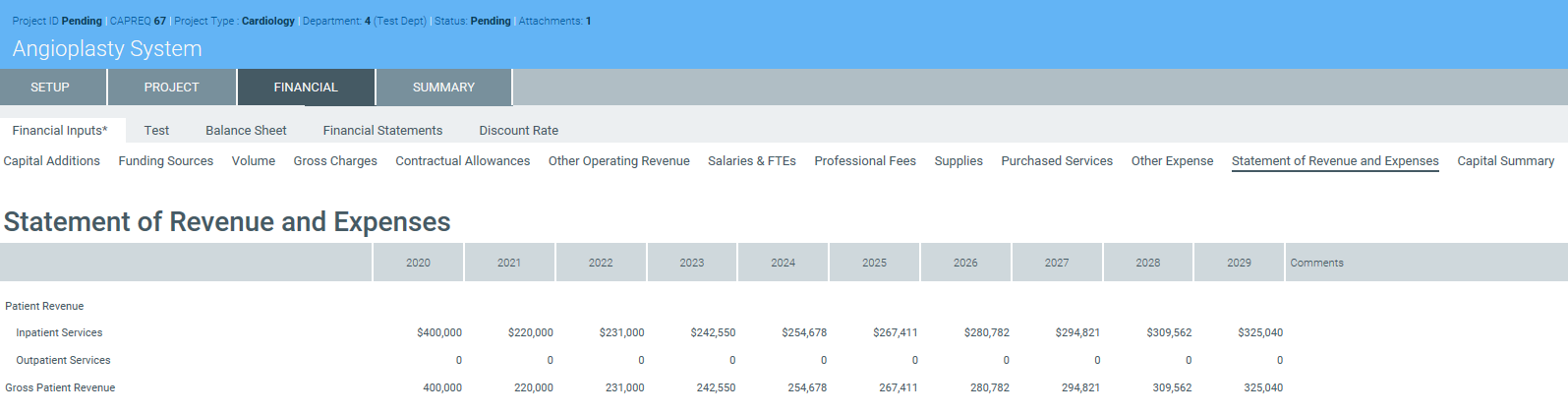Open the Balance Sheet sub-tab
Screen dimensions: 1568x414
pos(246,131)
